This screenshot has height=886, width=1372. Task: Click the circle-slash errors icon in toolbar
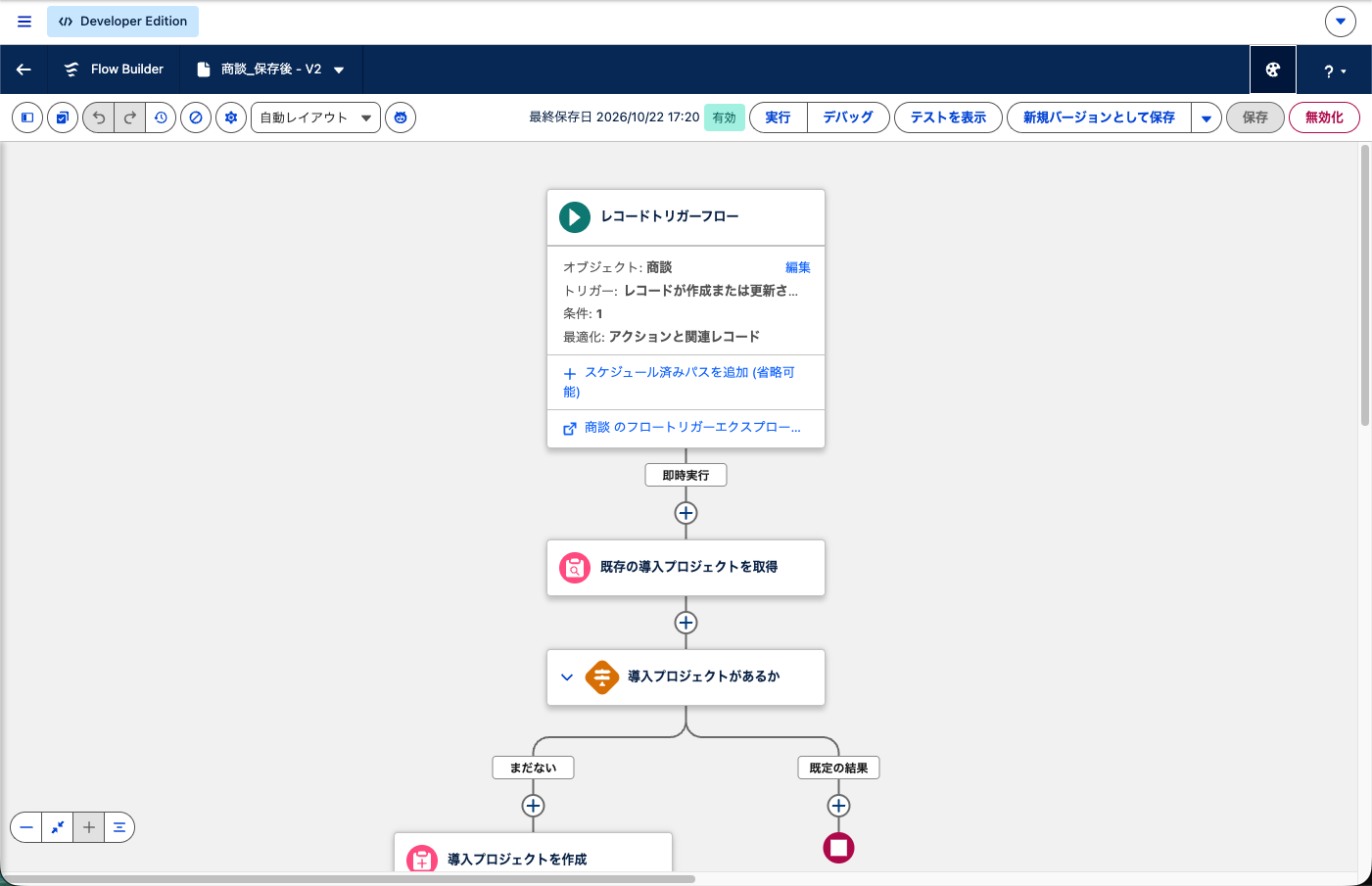pyautogui.click(x=196, y=117)
